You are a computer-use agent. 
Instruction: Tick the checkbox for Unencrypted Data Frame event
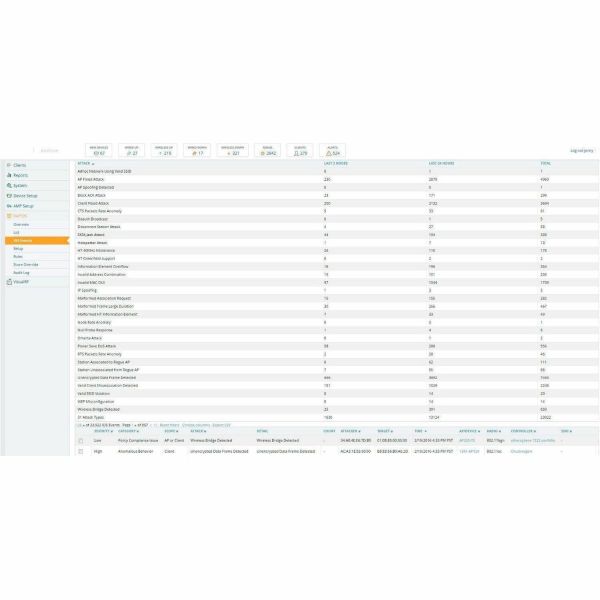pyautogui.click(x=81, y=452)
